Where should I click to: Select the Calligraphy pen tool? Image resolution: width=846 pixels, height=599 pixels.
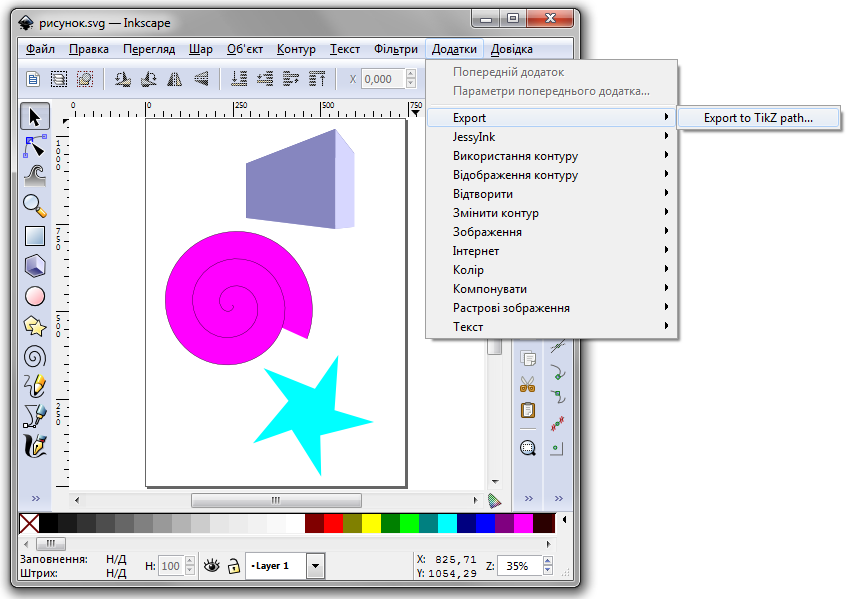36,445
